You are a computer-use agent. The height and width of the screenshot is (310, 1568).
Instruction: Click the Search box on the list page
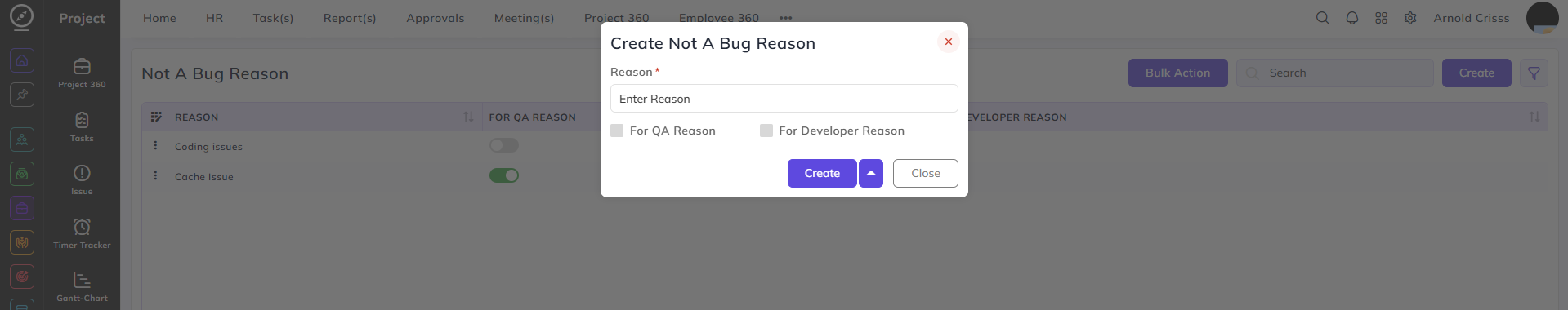coord(1334,73)
